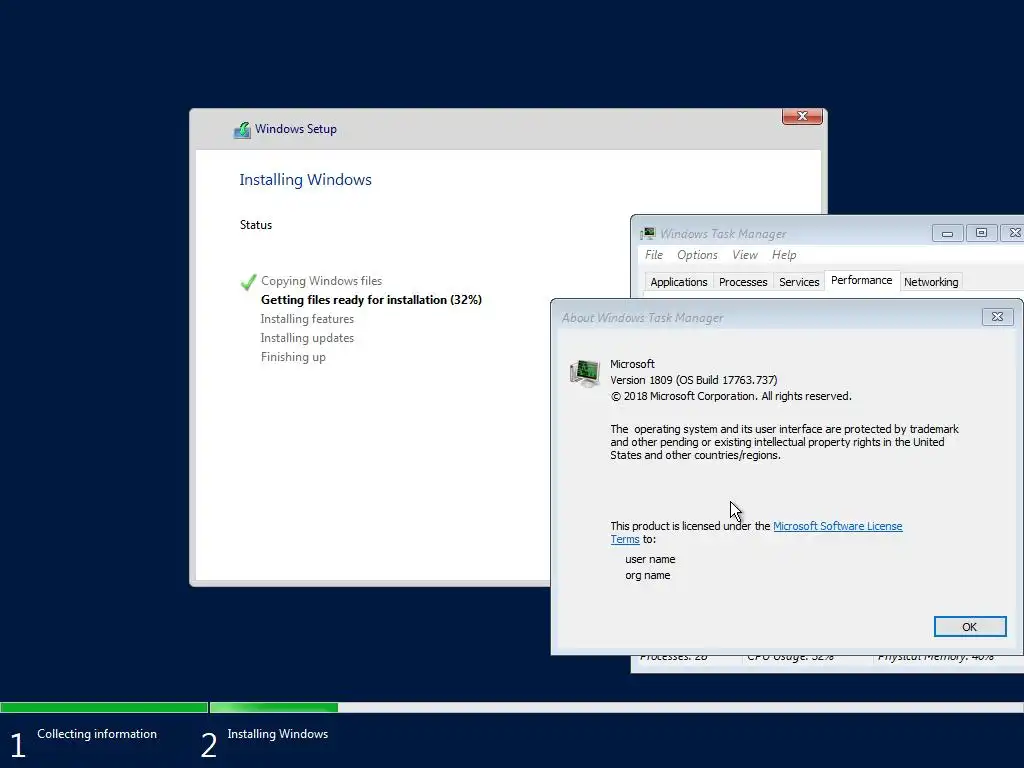Screen dimensions: 1024x768
Task: Open the File menu in Task Manager
Action: pyautogui.click(x=654, y=255)
